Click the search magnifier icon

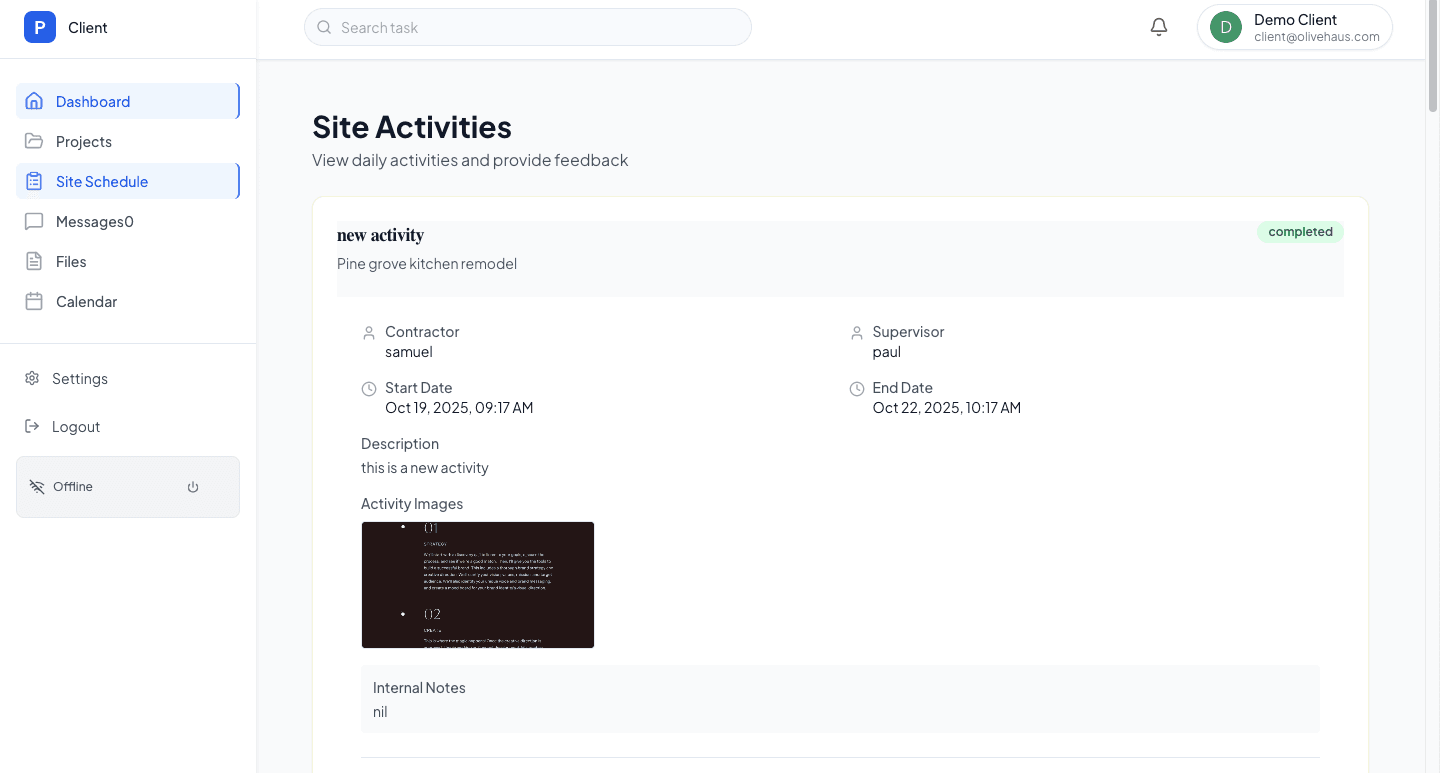[324, 27]
